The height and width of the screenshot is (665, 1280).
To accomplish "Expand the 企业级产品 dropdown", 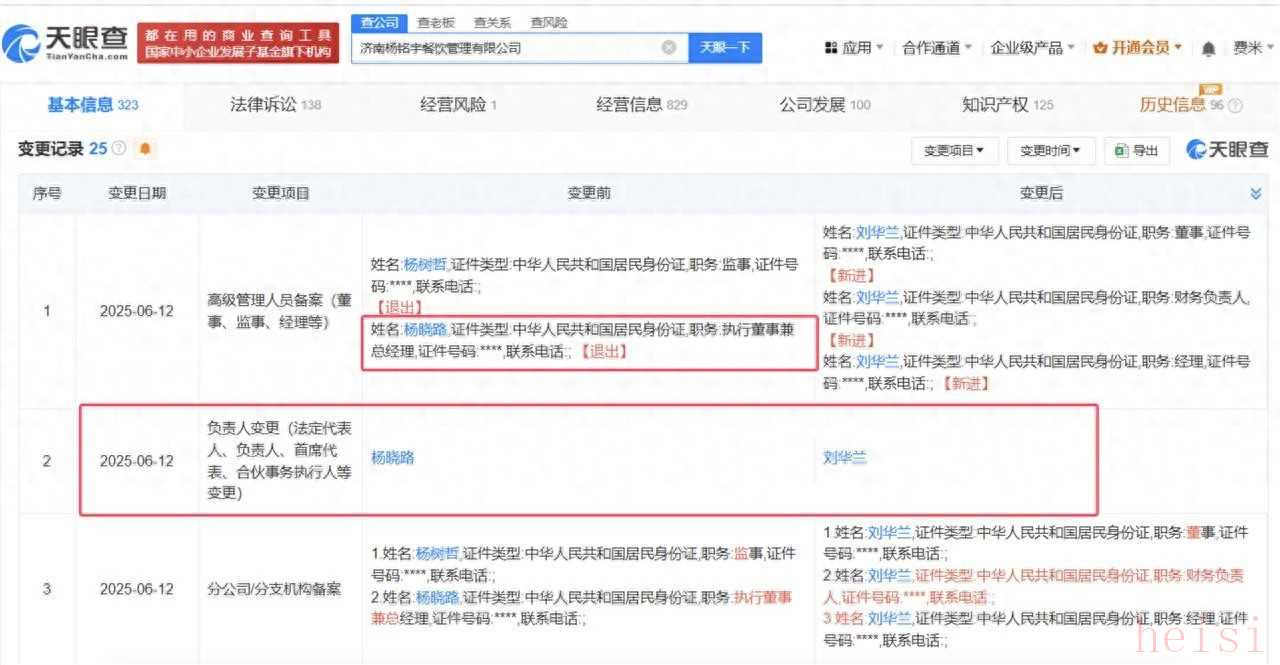I will click(1032, 47).
